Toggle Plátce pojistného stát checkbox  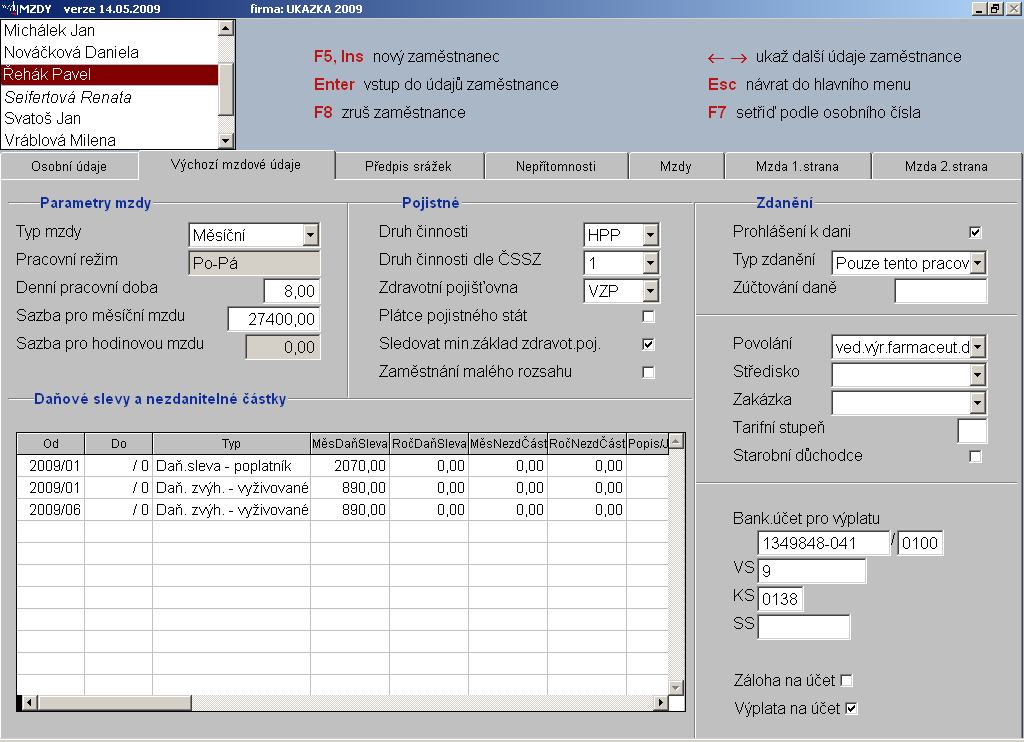(648, 316)
